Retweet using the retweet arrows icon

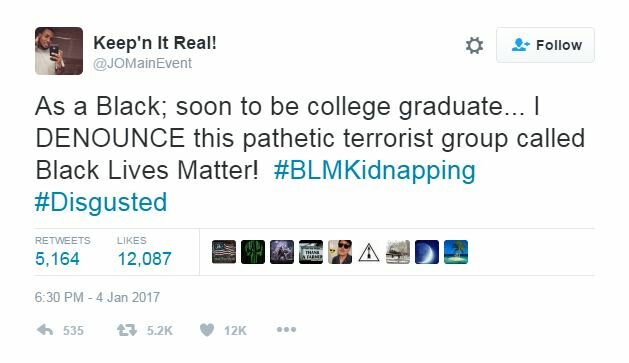click(x=127, y=330)
